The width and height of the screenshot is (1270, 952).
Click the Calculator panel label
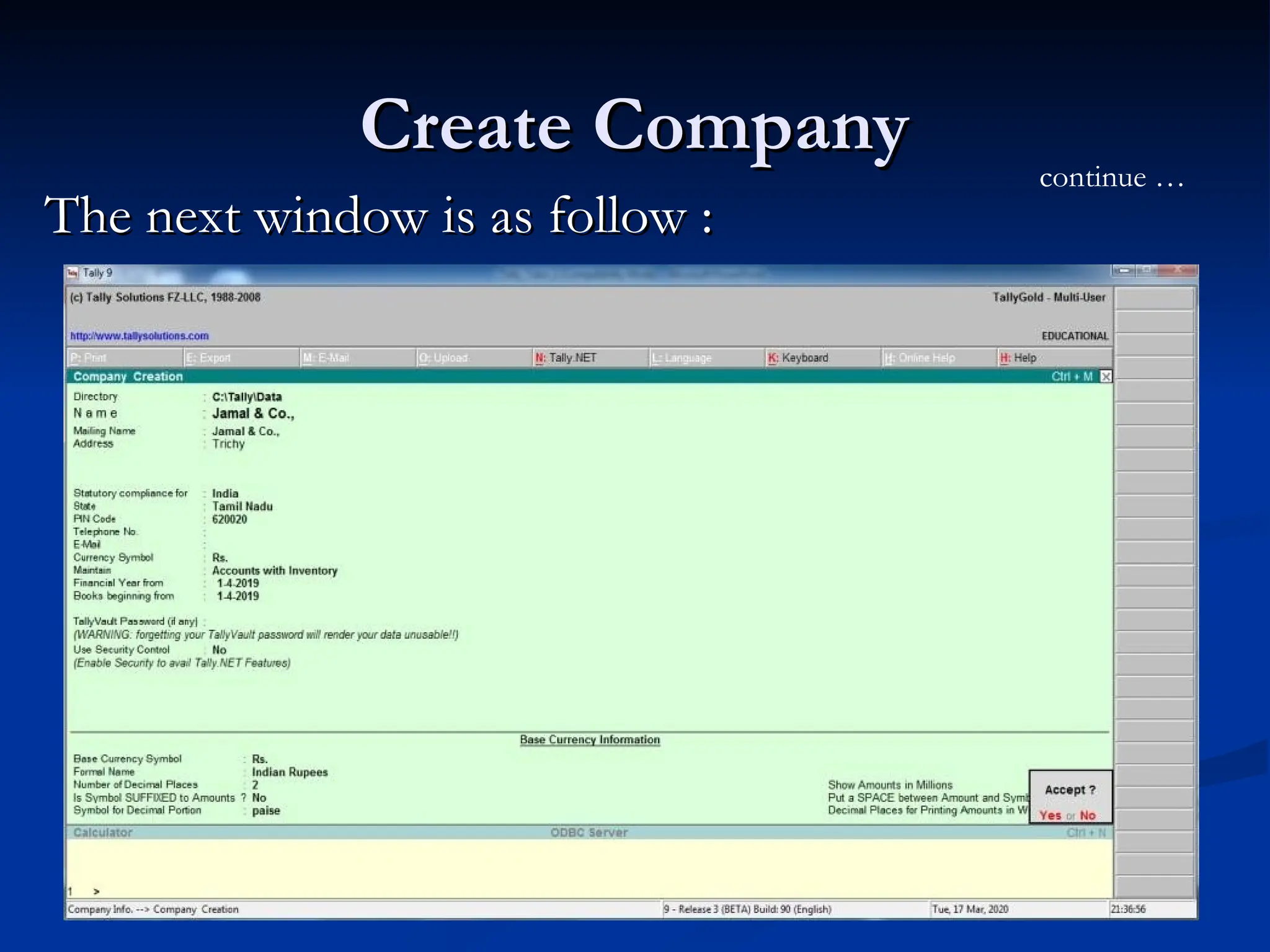pos(103,832)
